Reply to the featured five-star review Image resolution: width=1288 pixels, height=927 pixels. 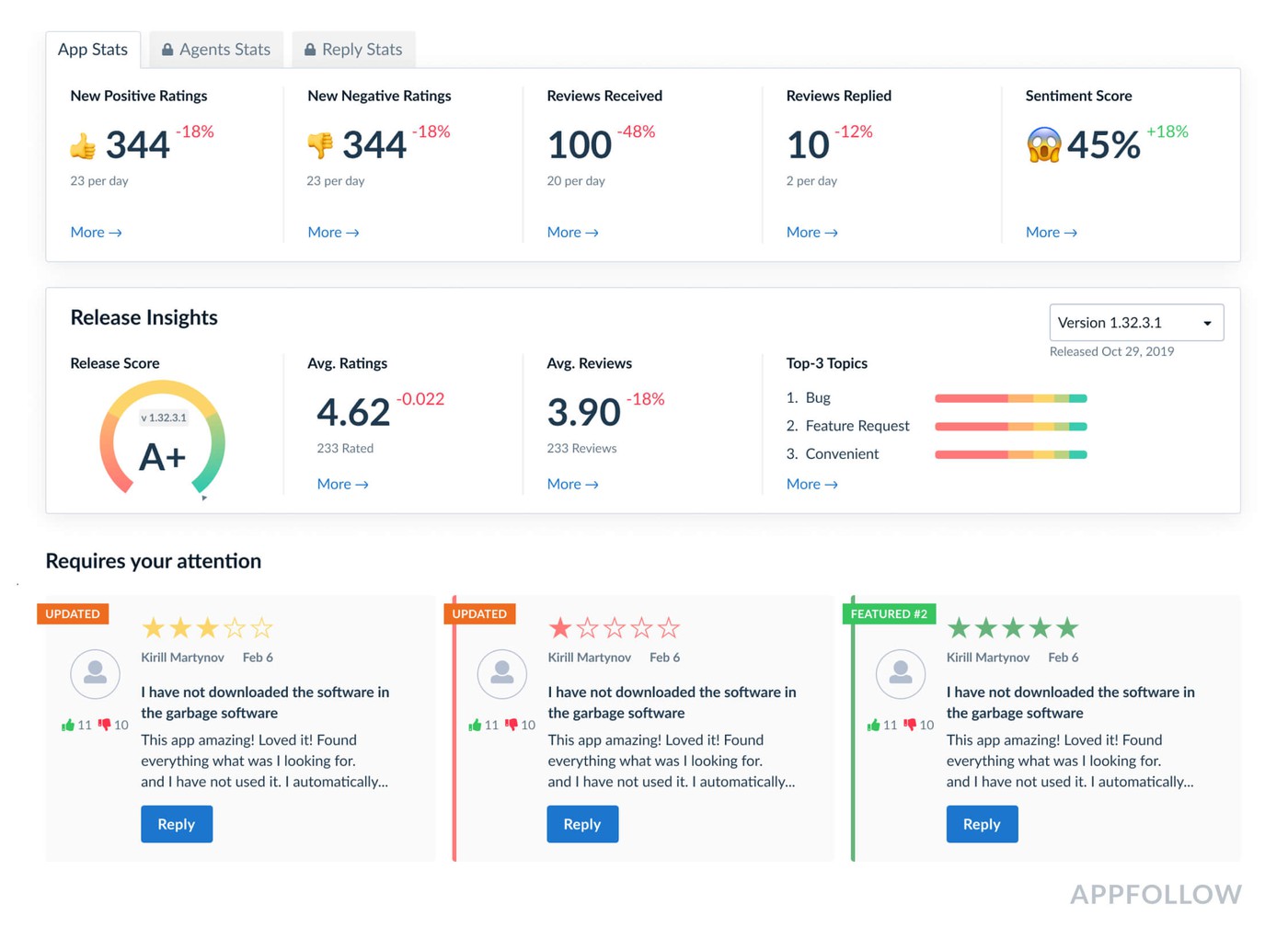coord(982,824)
